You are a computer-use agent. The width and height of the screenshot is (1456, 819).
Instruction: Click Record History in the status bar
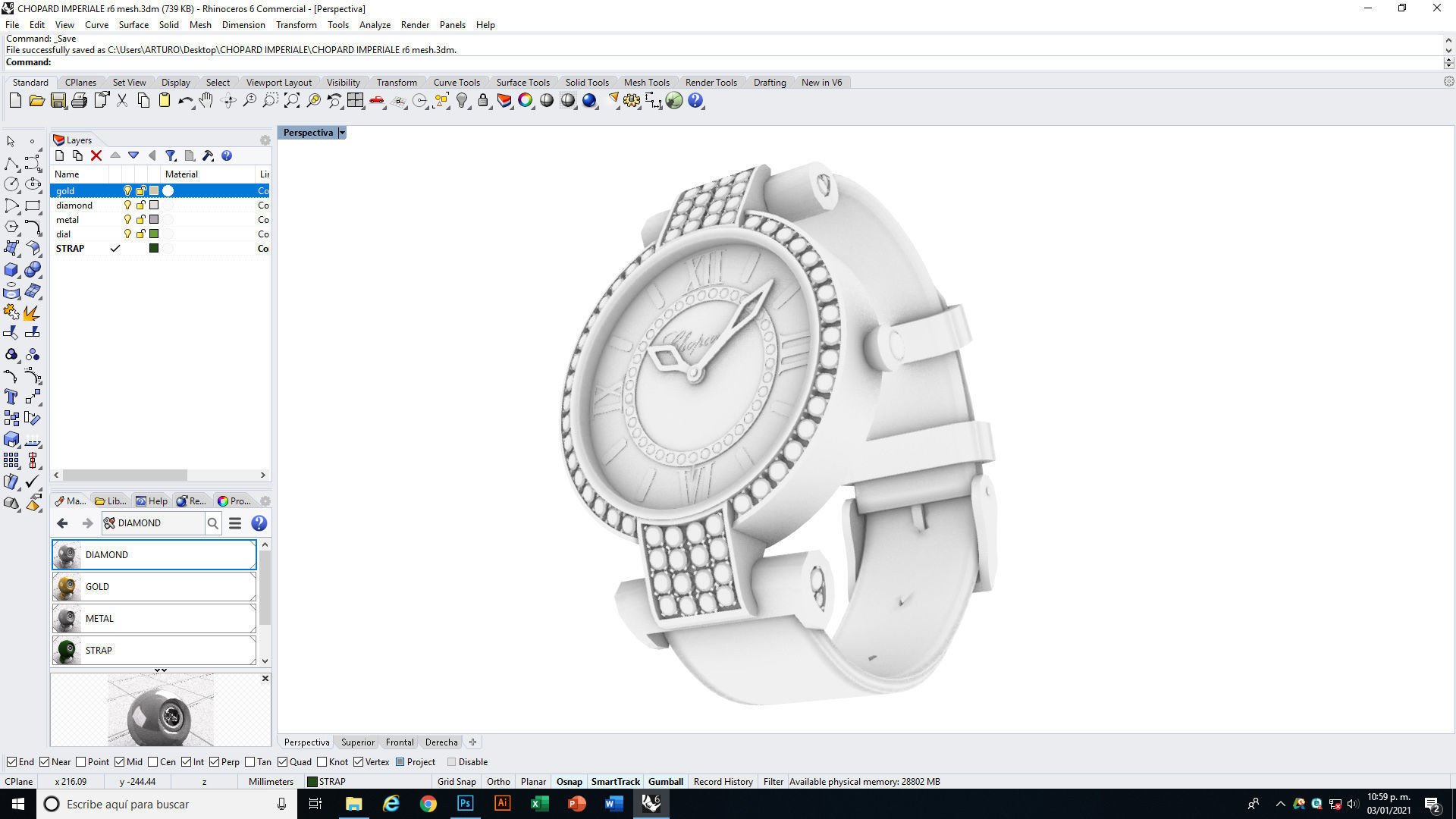(x=723, y=782)
